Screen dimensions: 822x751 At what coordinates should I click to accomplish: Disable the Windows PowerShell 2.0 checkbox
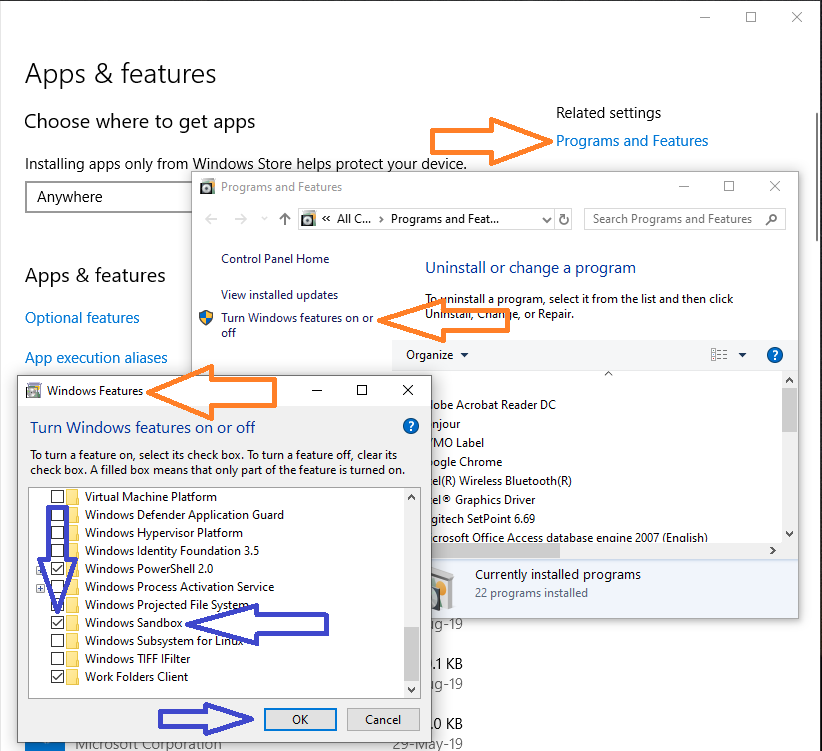point(58,568)
